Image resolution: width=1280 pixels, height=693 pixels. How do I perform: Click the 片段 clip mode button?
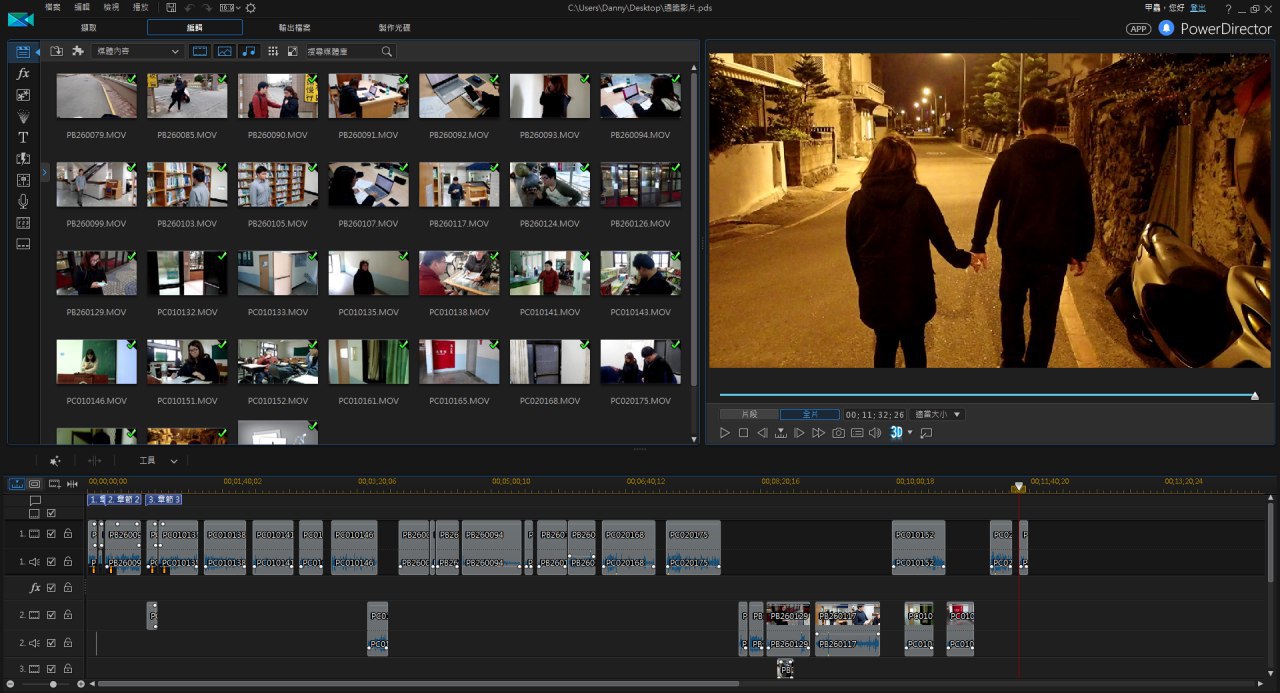click(x=749, y=414)
